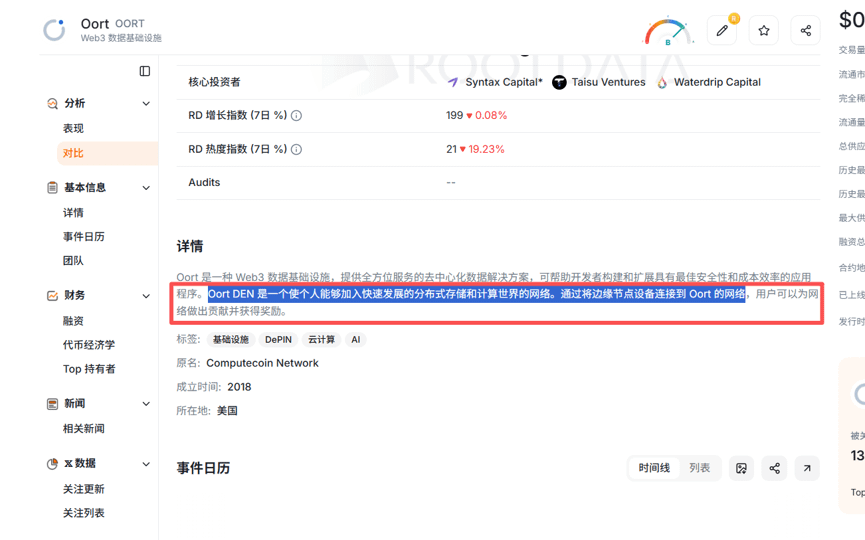865x540 pixels.
Task: Click the DePIN tag
Action: point(278,340)
